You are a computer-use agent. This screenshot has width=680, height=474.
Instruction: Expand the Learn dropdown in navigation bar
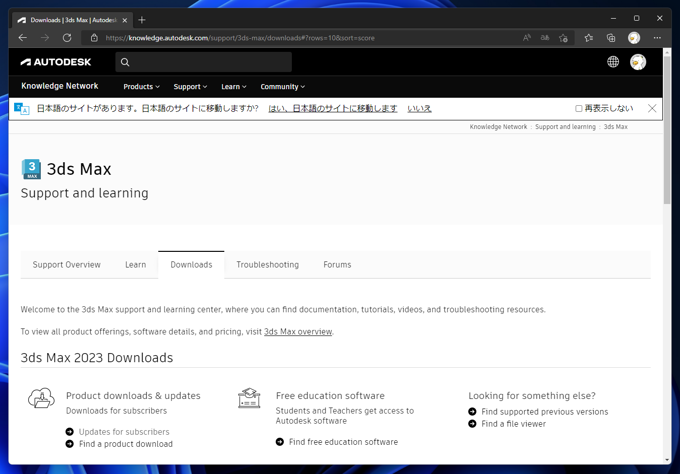[234, 87]
